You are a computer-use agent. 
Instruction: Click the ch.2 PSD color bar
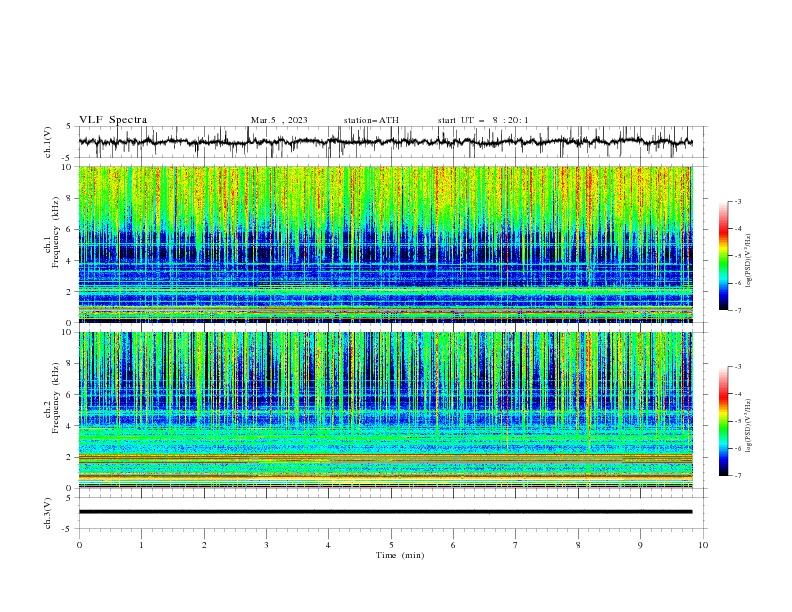[x=723, y=421]
